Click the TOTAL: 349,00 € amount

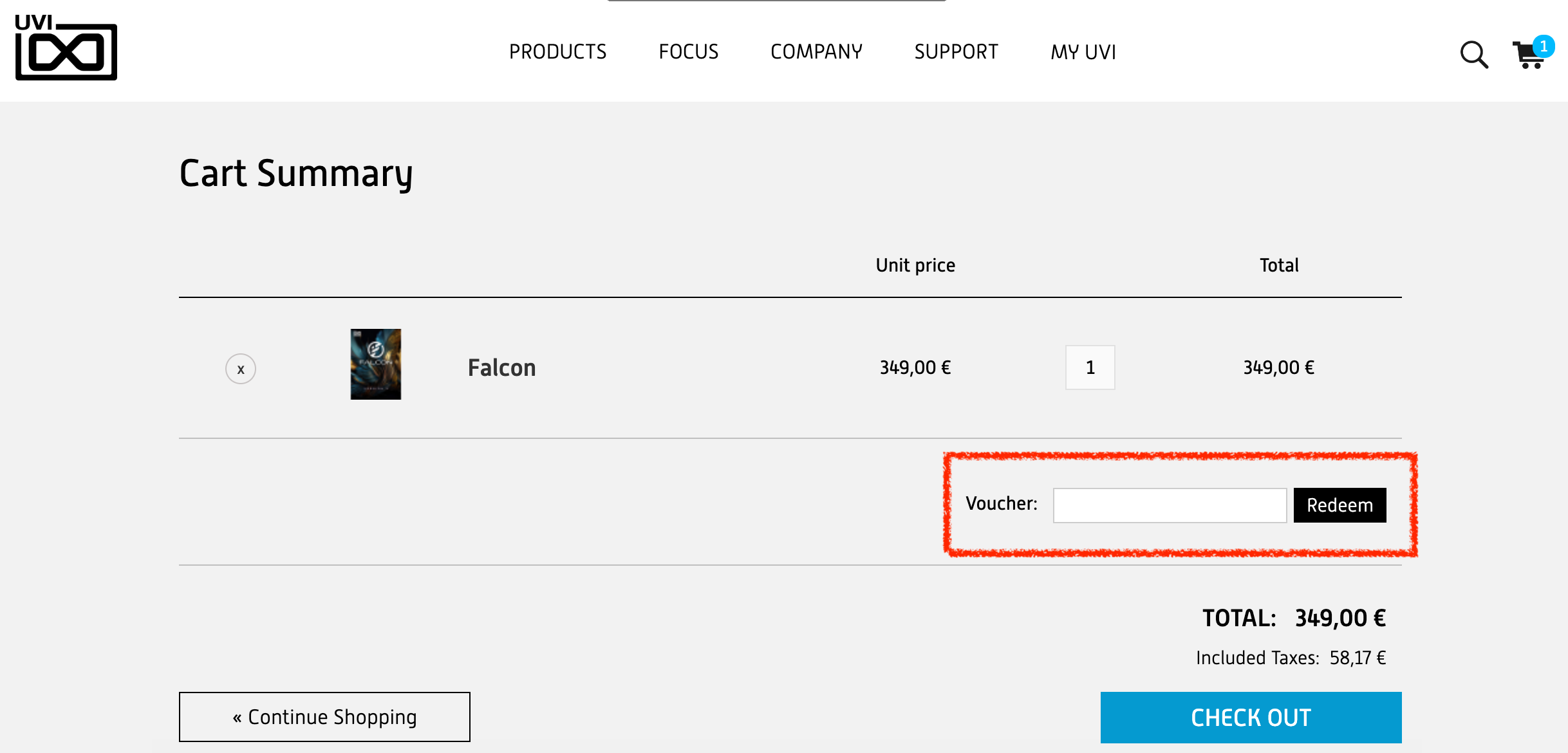(x=1294, y=618)
